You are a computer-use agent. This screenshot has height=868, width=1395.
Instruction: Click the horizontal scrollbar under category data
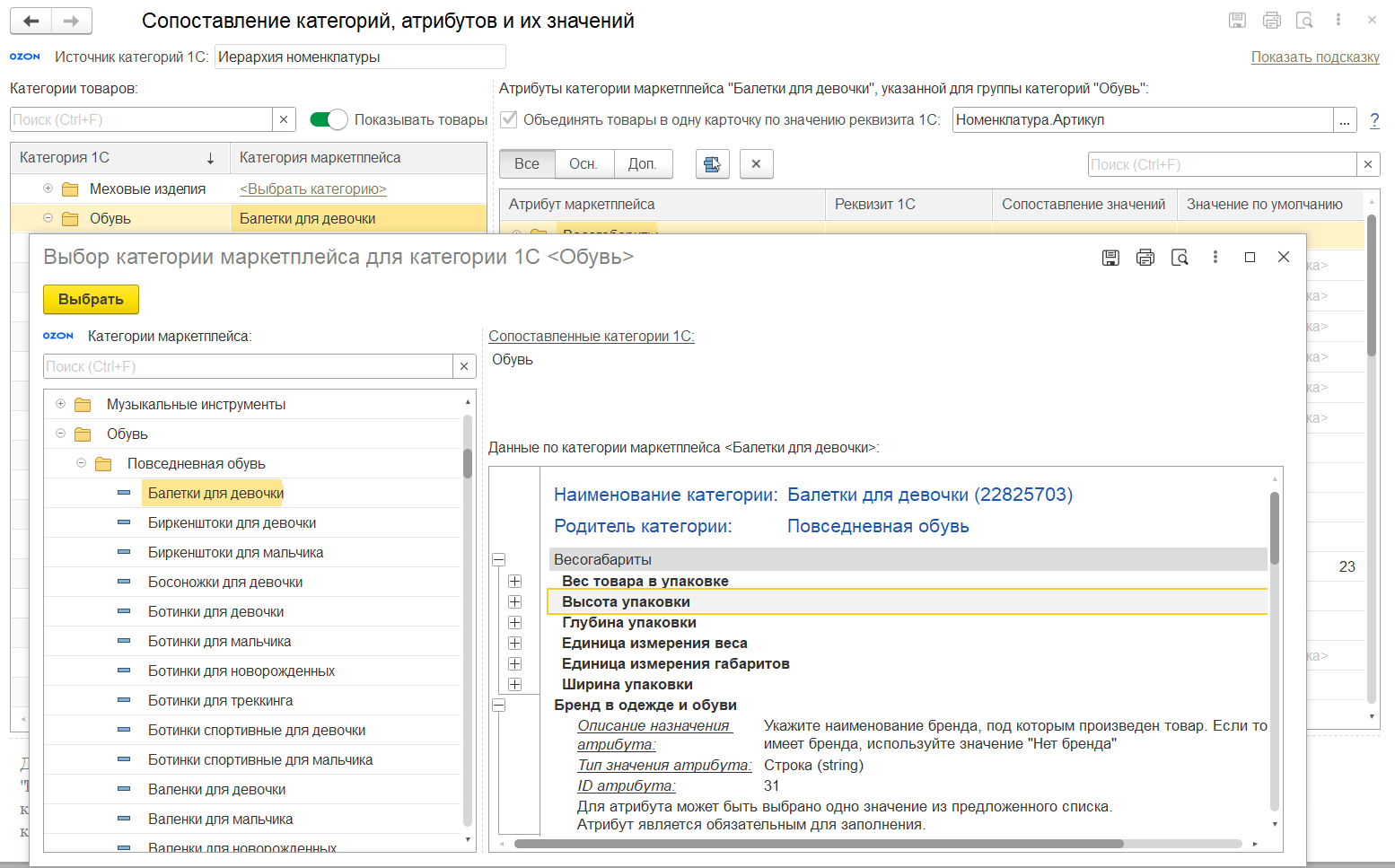tap(819, 844)
